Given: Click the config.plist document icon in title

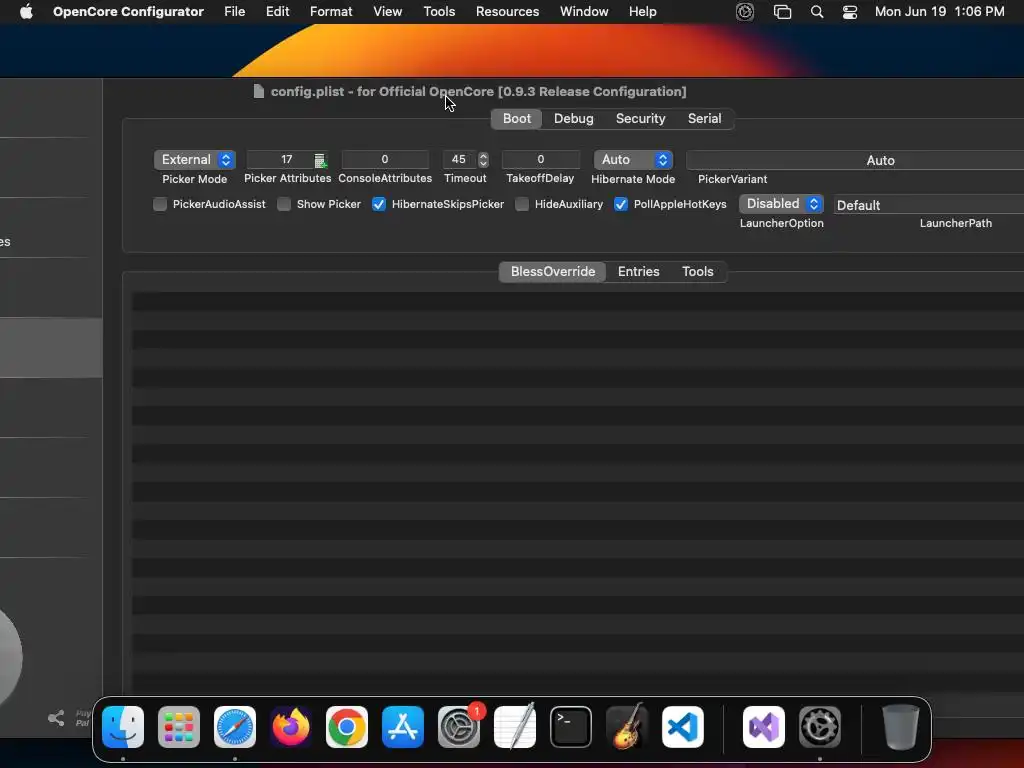Looking at the screenshot, I should [x=259, y=91].
